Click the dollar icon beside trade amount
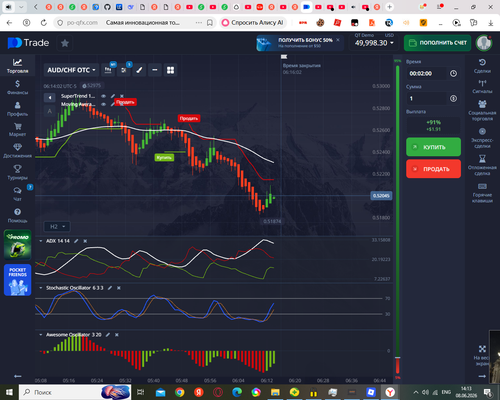 click(453, 98)
